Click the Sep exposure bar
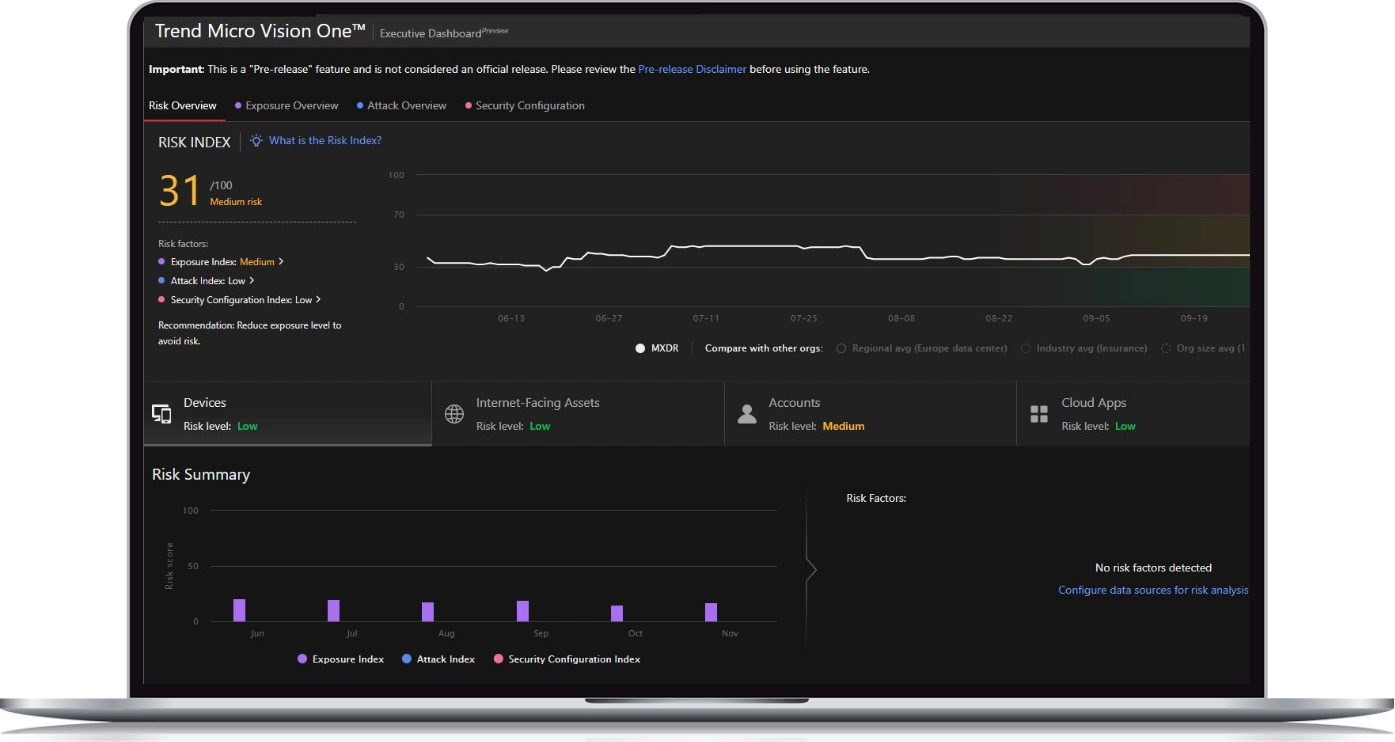 pyautogui.click(x=523, y=611)
